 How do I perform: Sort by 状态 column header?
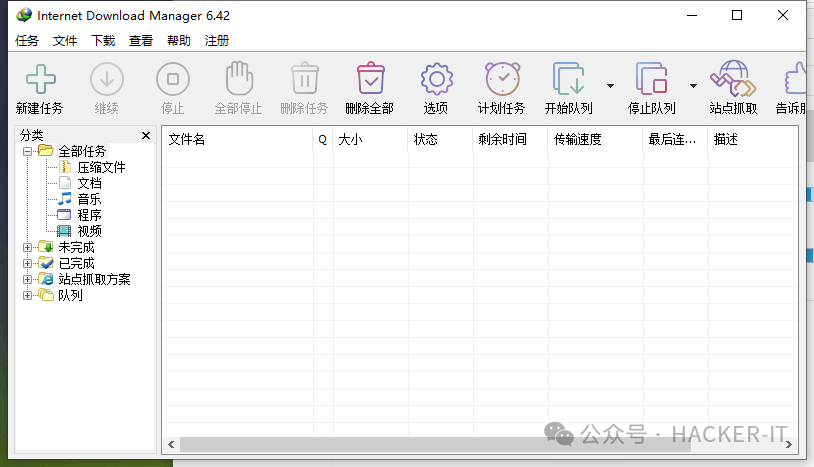pyautogui.click(x=440, y=139)
